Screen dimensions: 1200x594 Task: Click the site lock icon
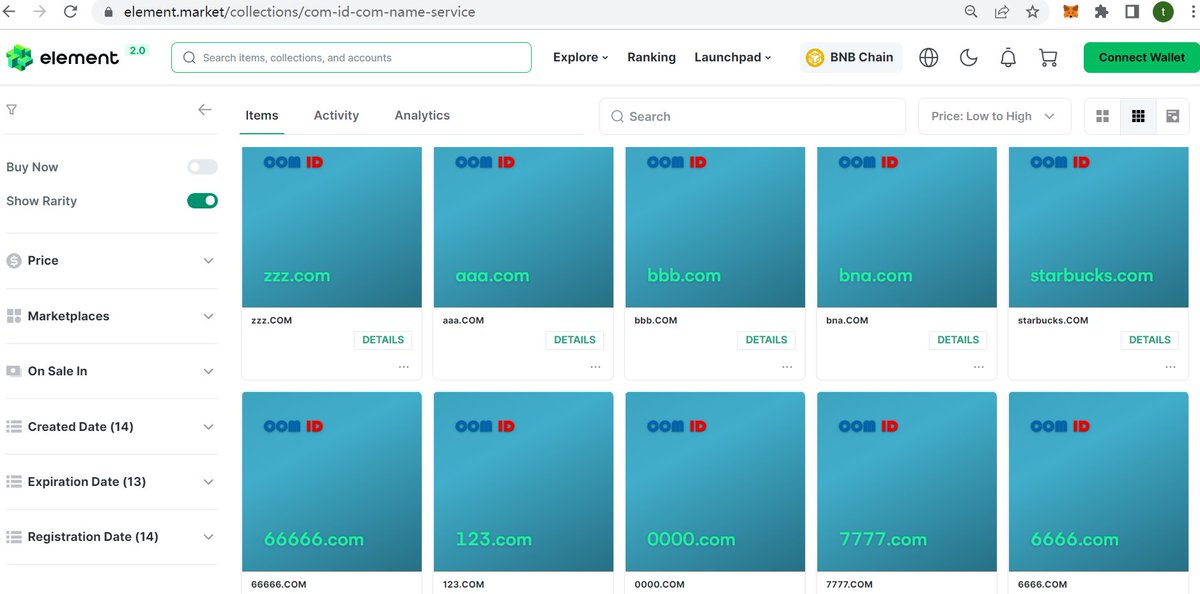[109, 13]
